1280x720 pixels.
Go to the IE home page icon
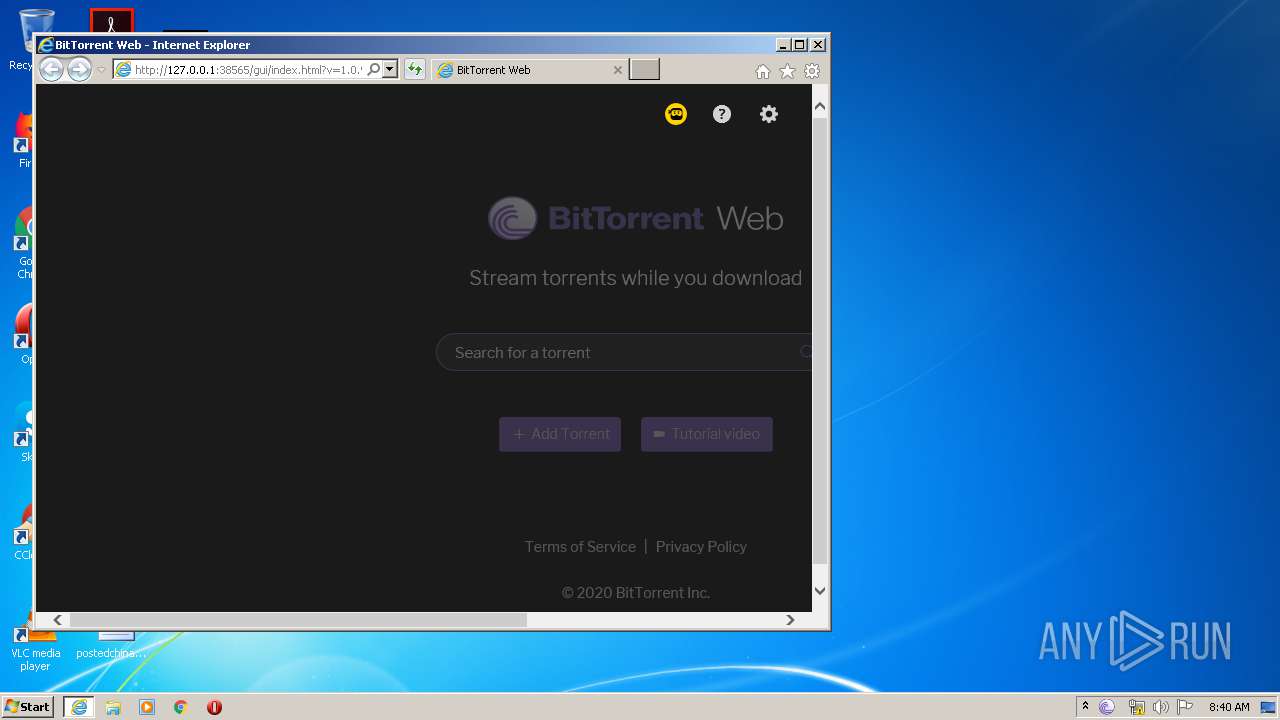click(763, 71)
